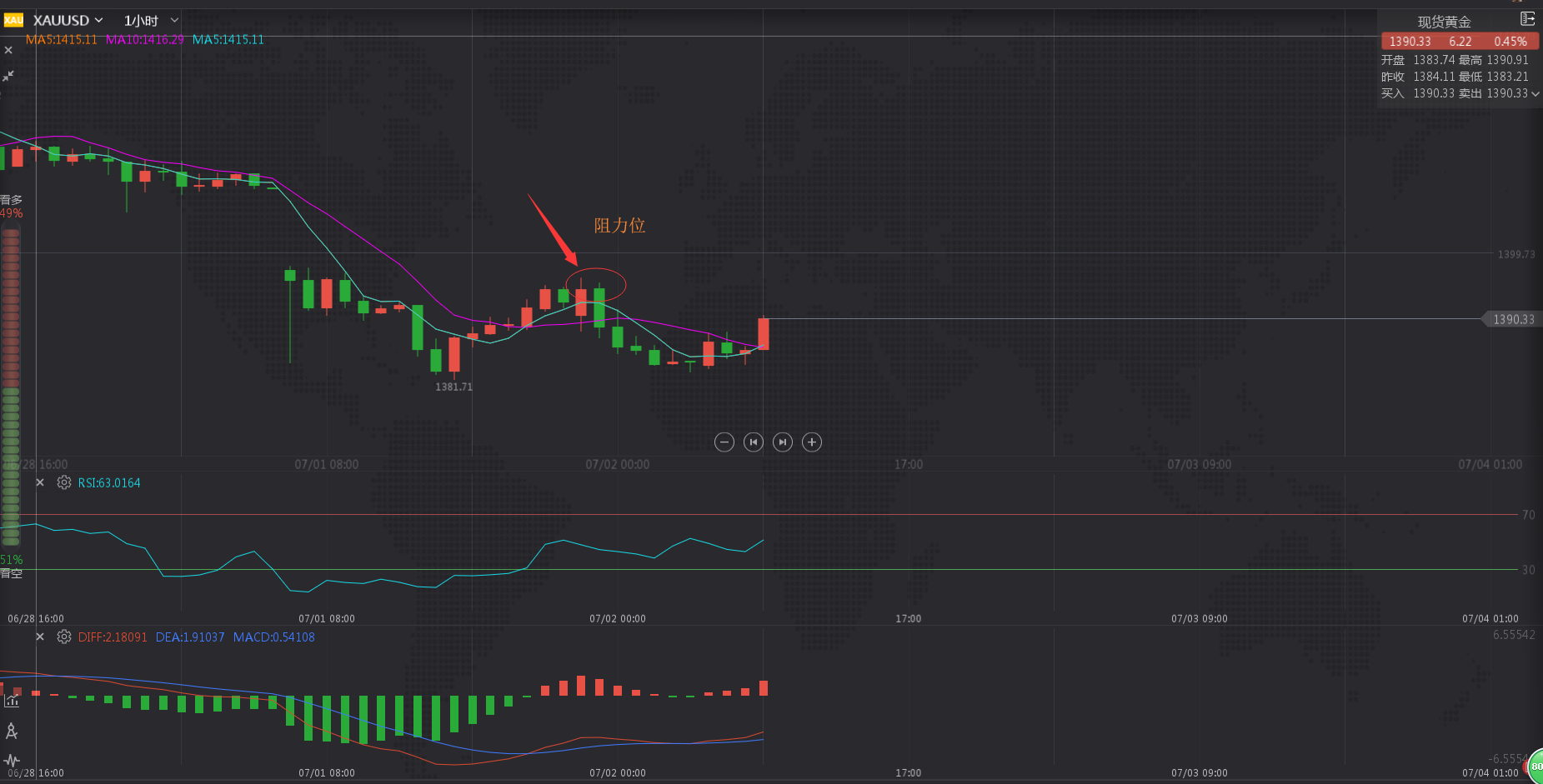
Task: Click the 最高 1390.91 high price
Action: coord(1494,60)
